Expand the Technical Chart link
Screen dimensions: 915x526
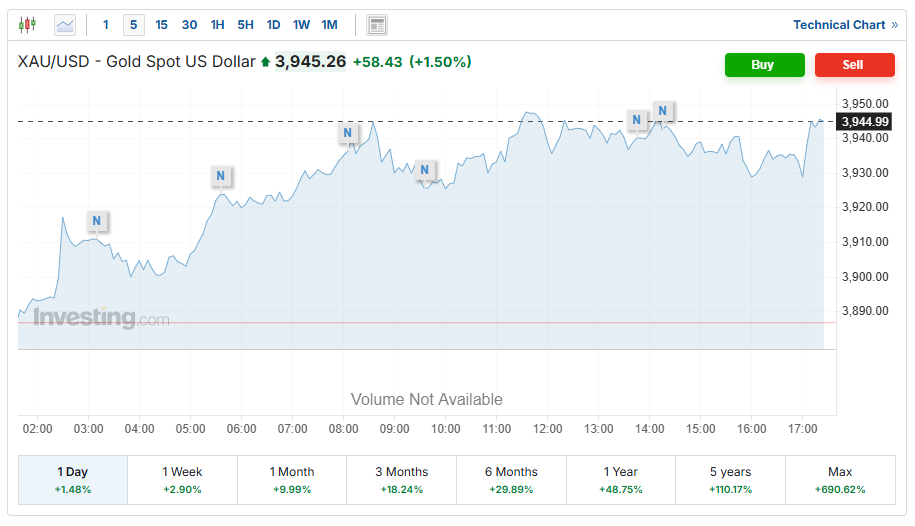coord(845,25)
